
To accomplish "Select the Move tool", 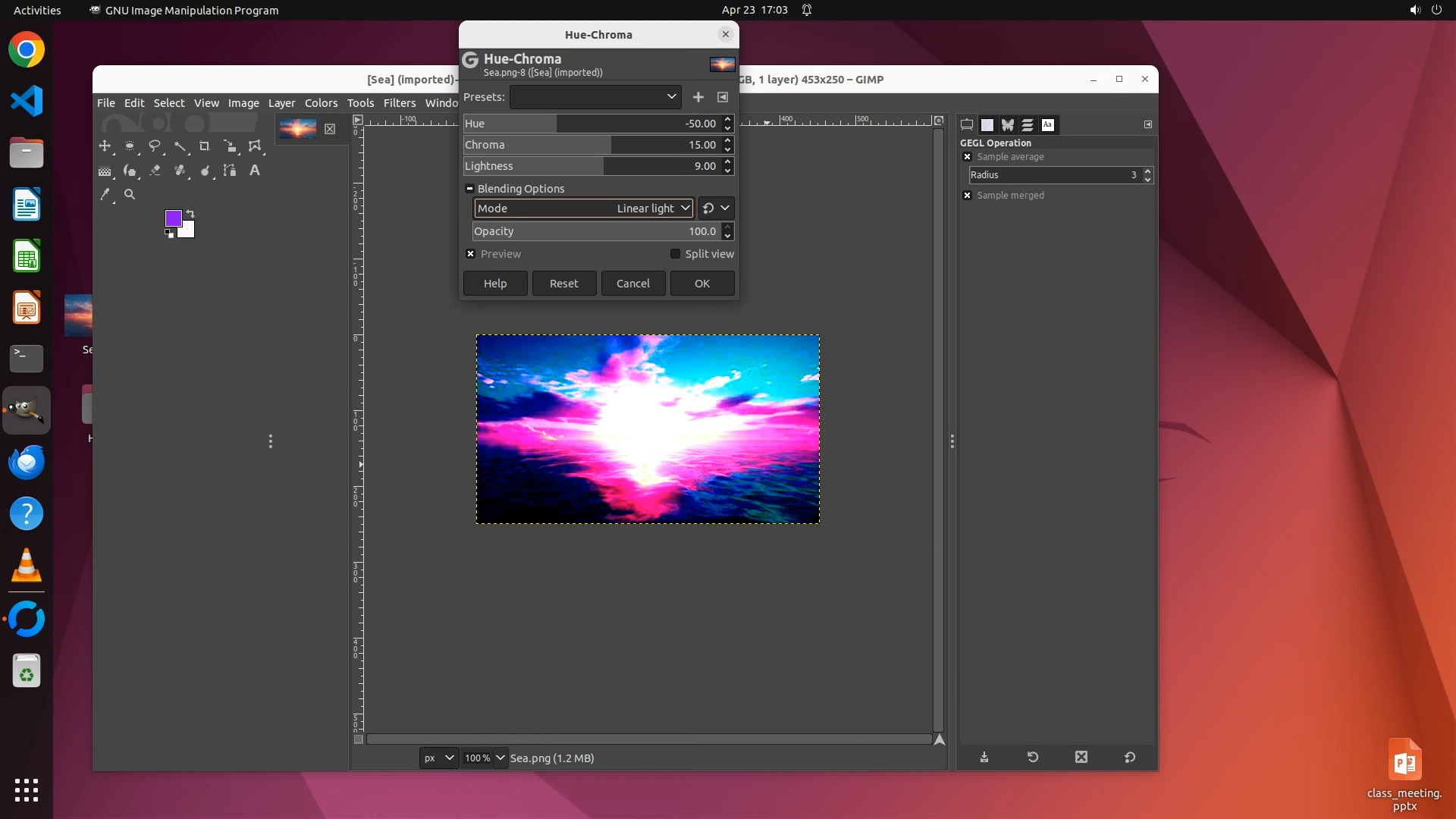I will tap(105, 146).
